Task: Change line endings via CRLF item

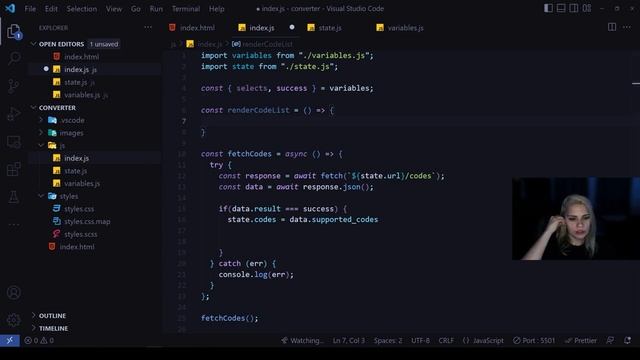Action: coord(446,340)
